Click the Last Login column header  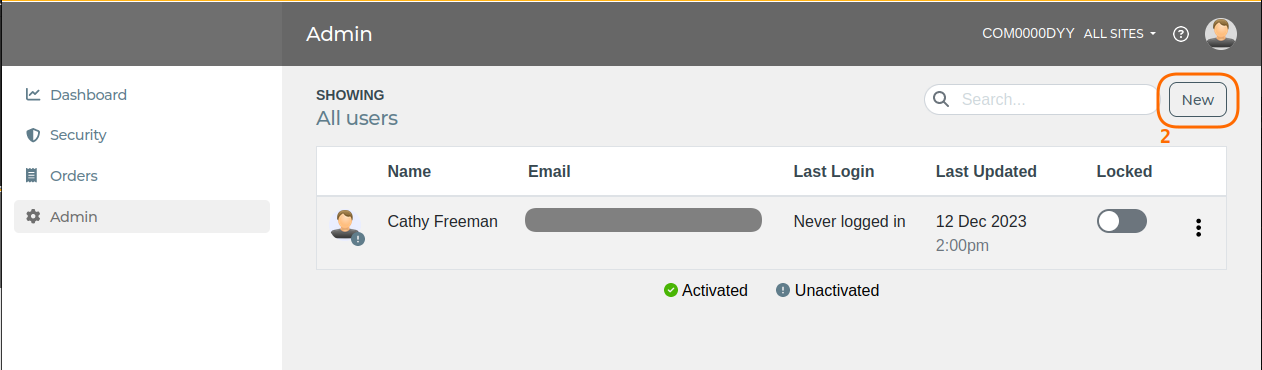pos(834,172)
